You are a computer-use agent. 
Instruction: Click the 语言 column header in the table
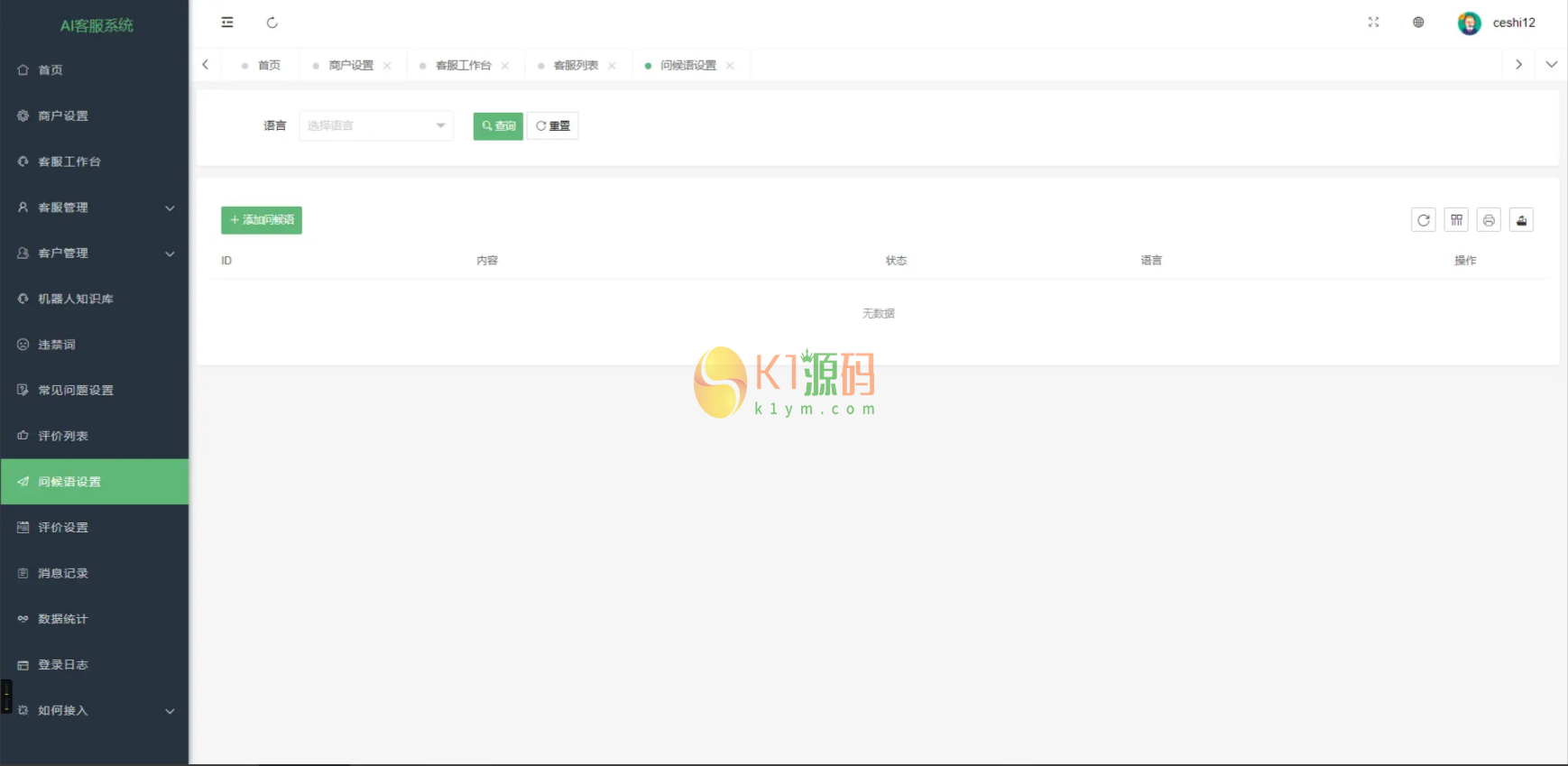[1151, 261]
